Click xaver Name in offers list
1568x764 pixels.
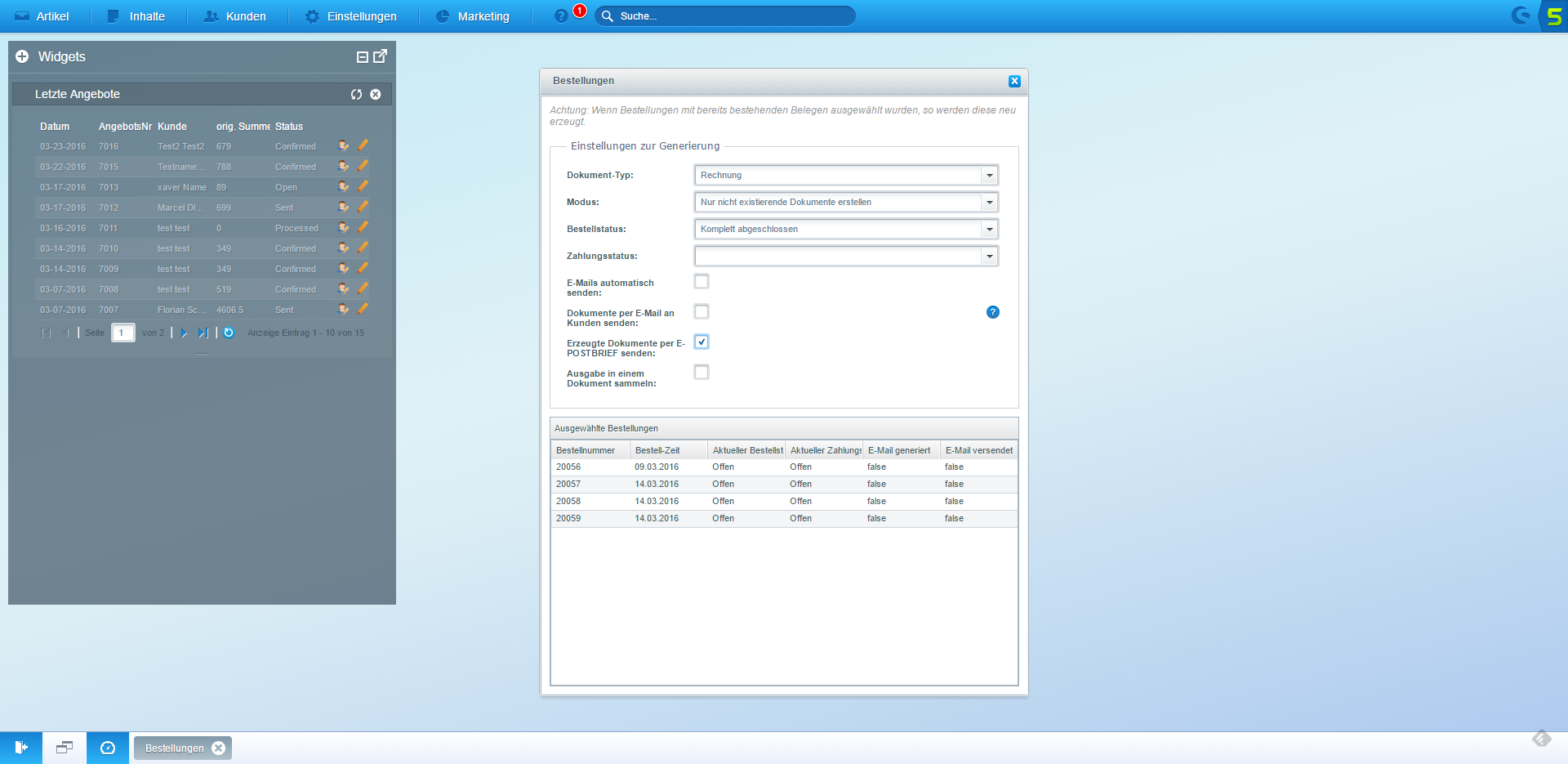pyautogui.click(x=182, y=187)
